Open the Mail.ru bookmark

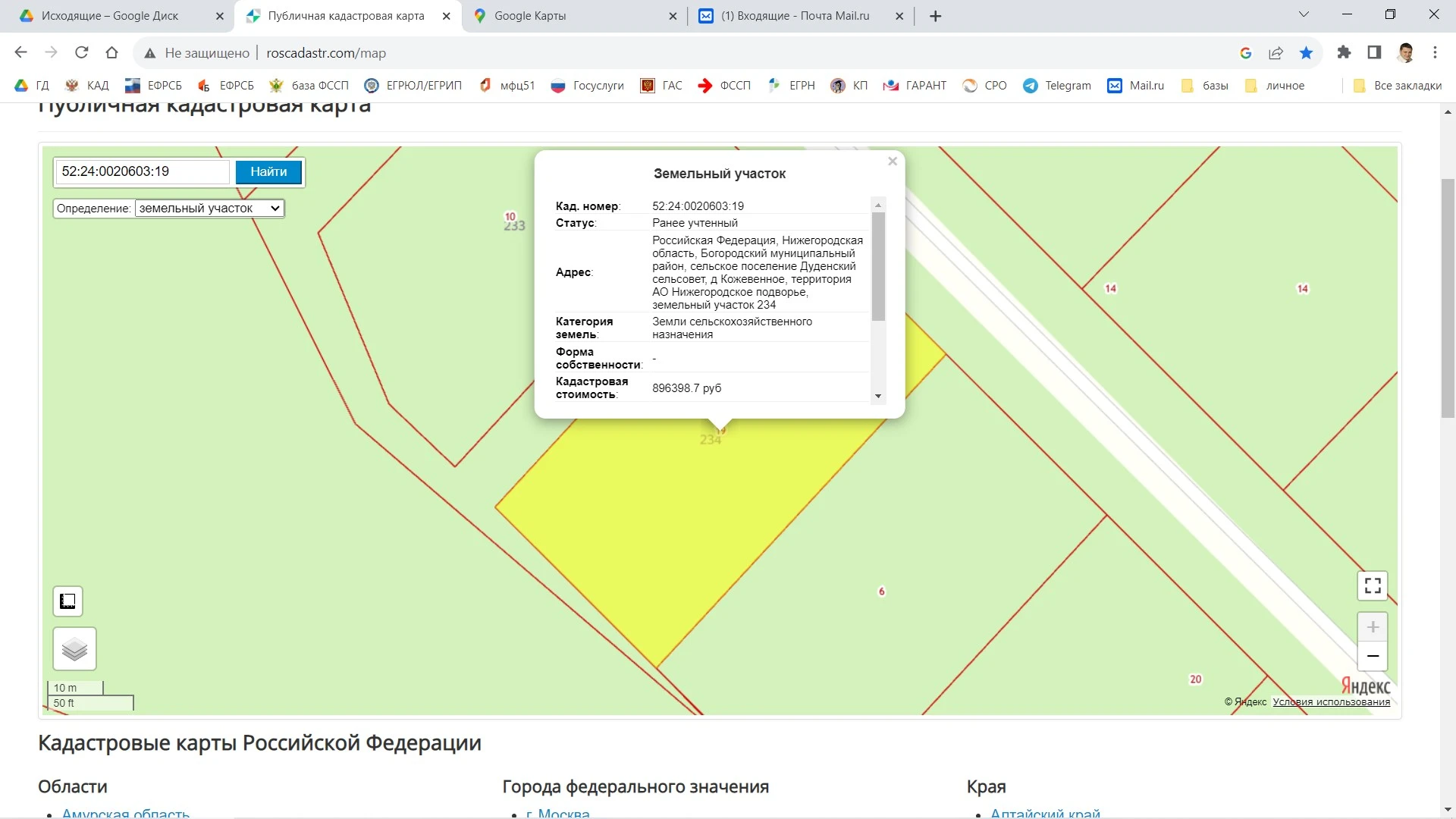click(1136, 86)
